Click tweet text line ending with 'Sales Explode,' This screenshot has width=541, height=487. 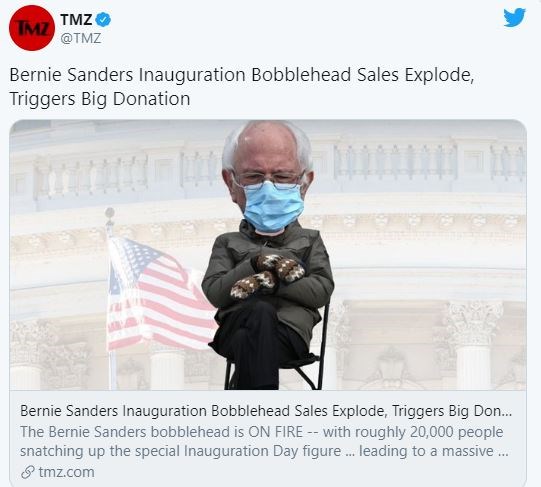click(242, 75)
